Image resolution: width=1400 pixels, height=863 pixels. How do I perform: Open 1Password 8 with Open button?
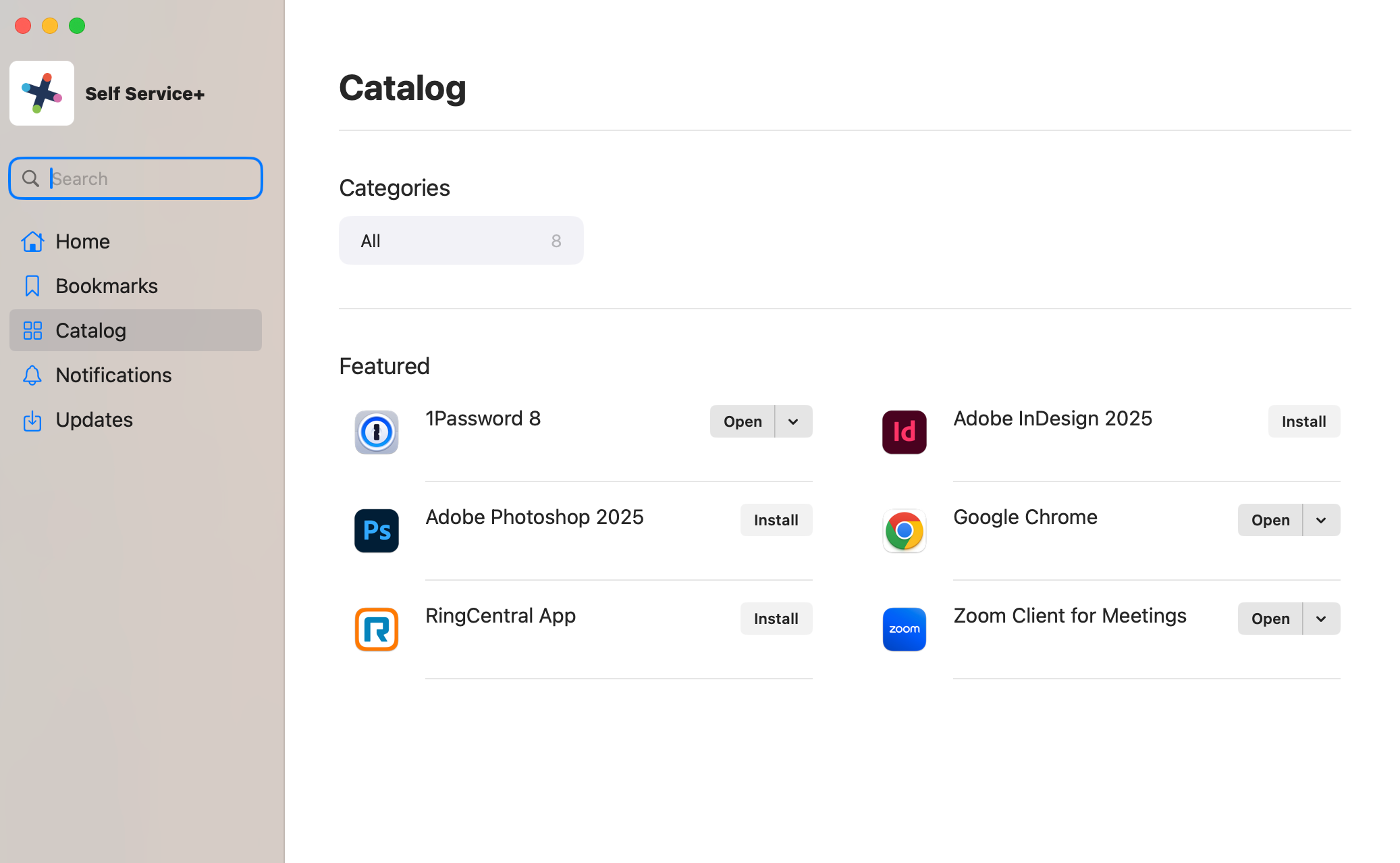tap(743, 421)
